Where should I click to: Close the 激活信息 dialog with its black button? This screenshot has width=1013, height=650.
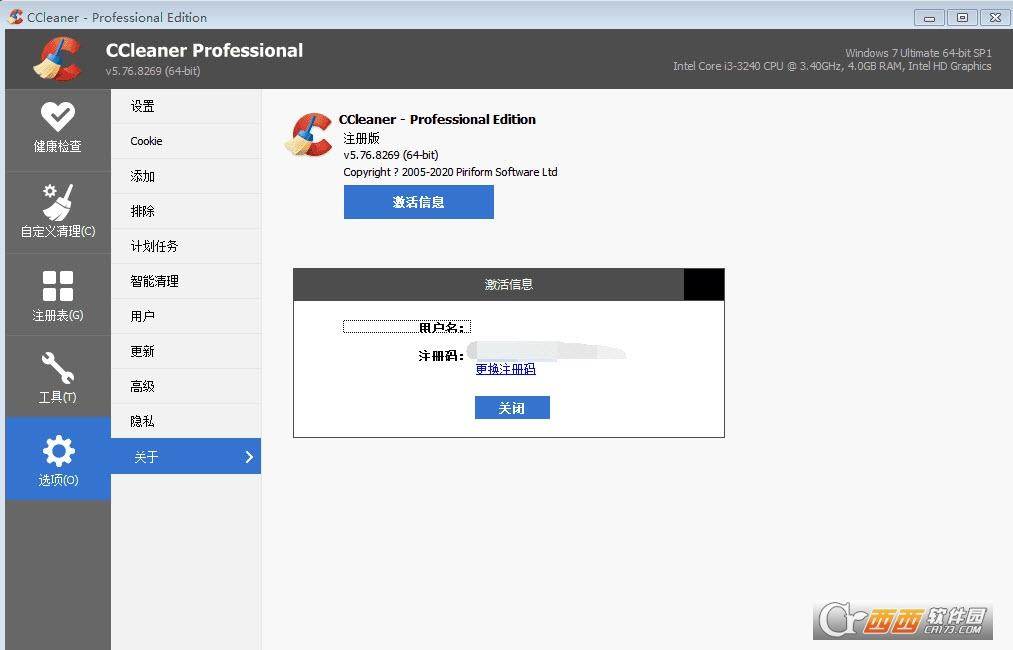(x=704, y=284)
